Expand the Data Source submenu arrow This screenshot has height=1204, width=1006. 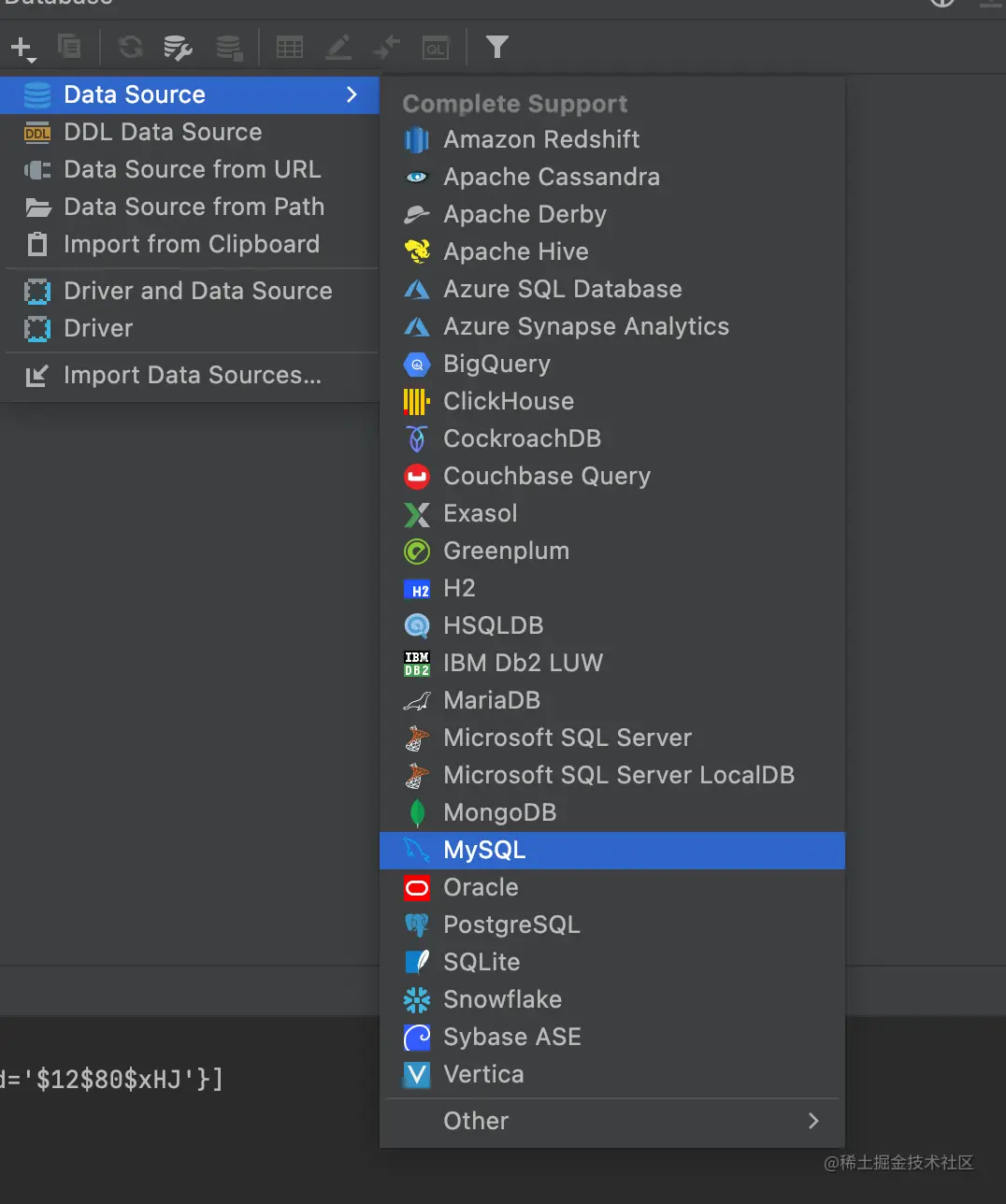tap(352, 94)
